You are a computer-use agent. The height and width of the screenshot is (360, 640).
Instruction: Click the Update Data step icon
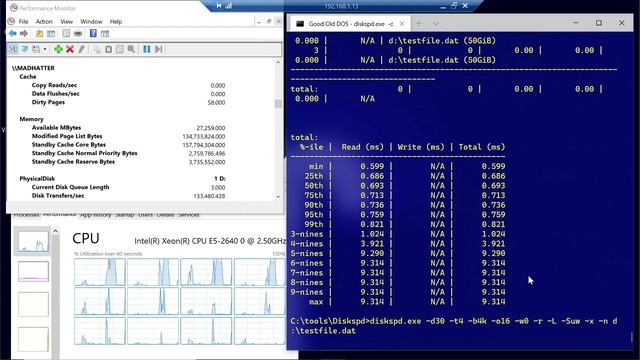(158, 49)
